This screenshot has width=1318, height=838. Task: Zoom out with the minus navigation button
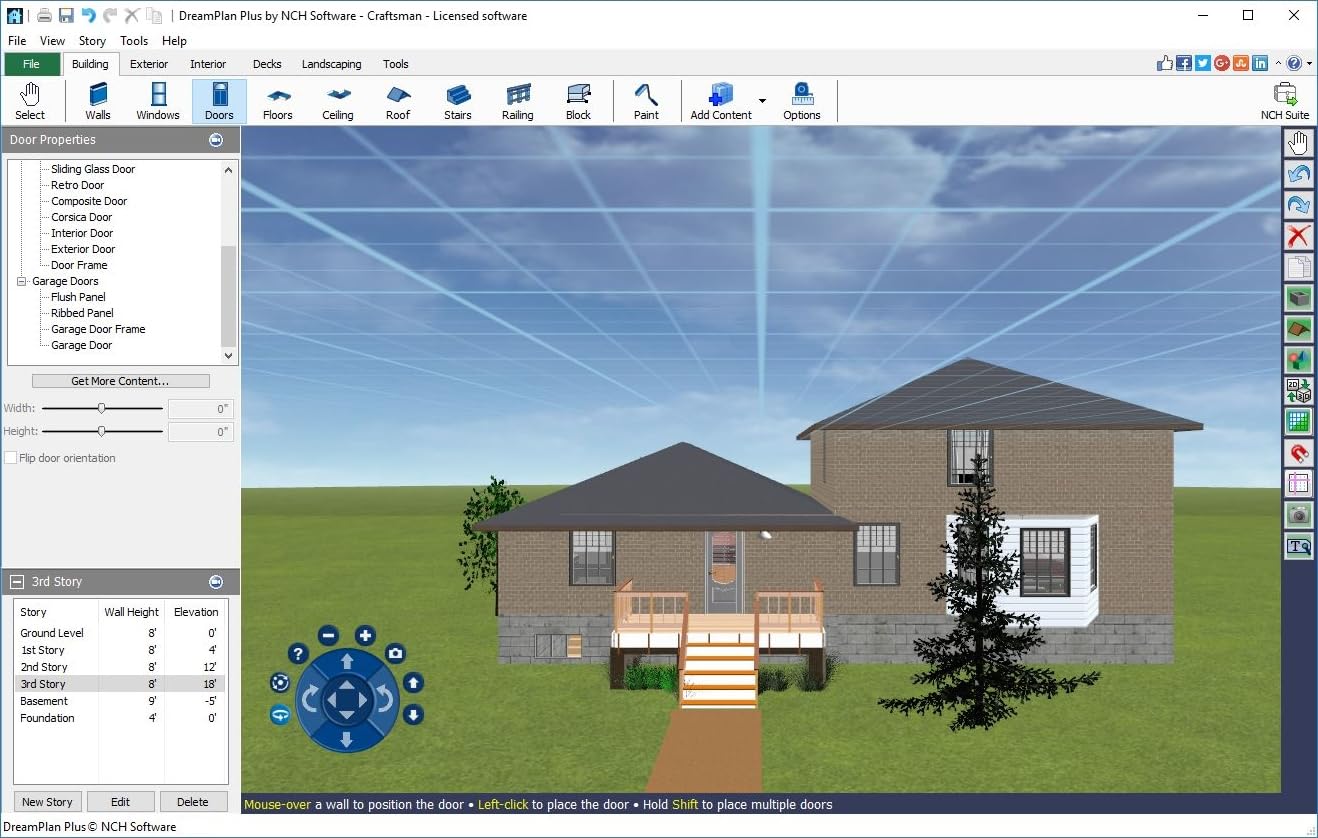point(330,635)
